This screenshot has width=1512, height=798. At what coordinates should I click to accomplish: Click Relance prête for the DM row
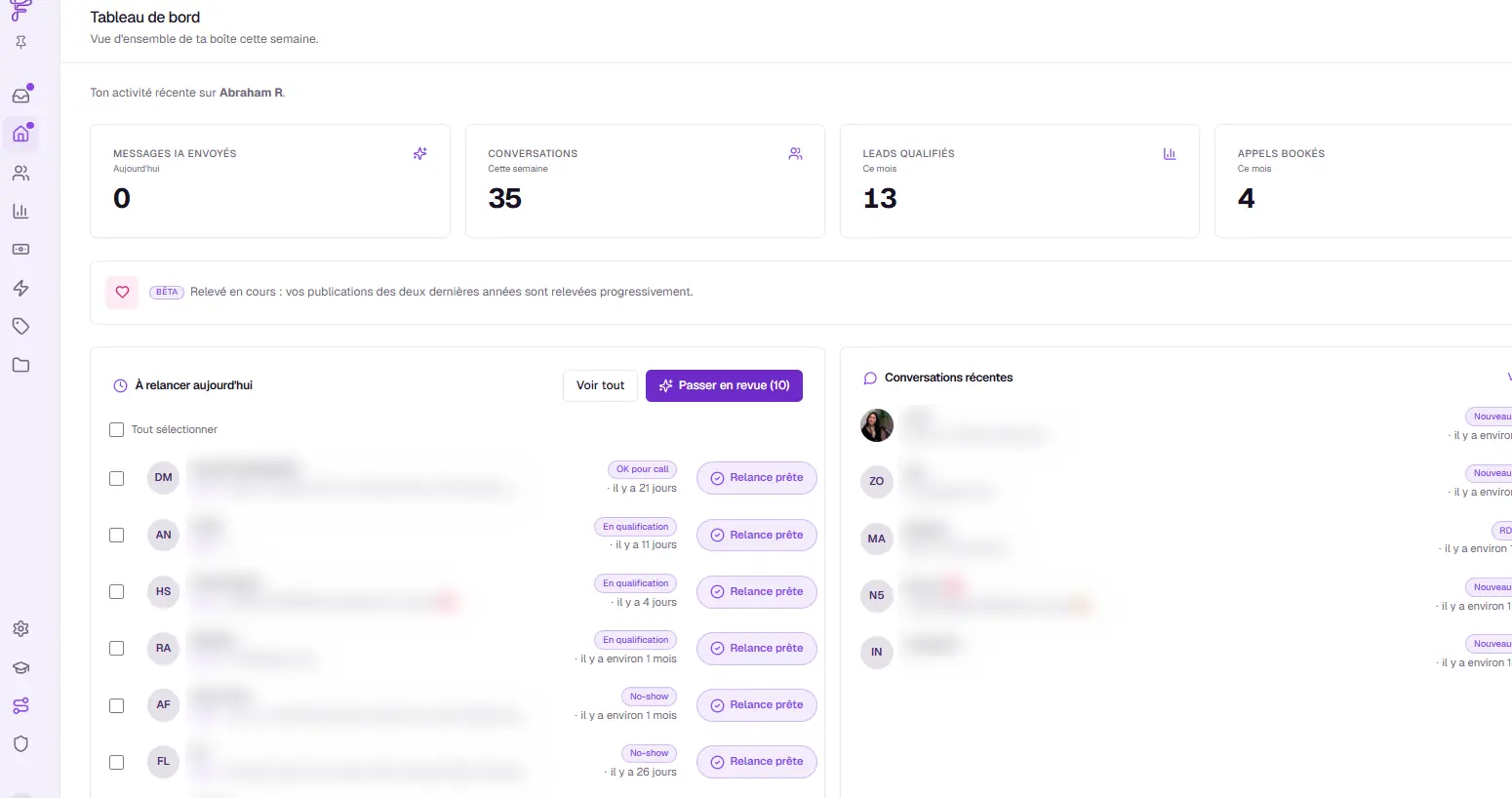click(757, 478)
